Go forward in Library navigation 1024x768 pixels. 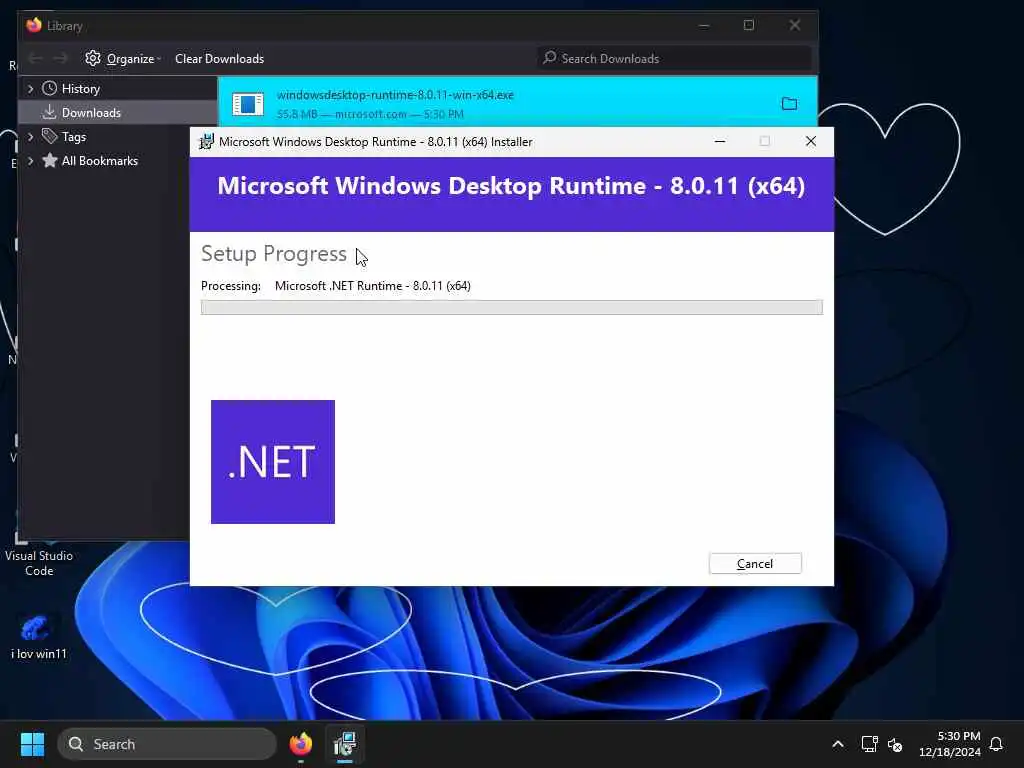click(x=60, y=58)
